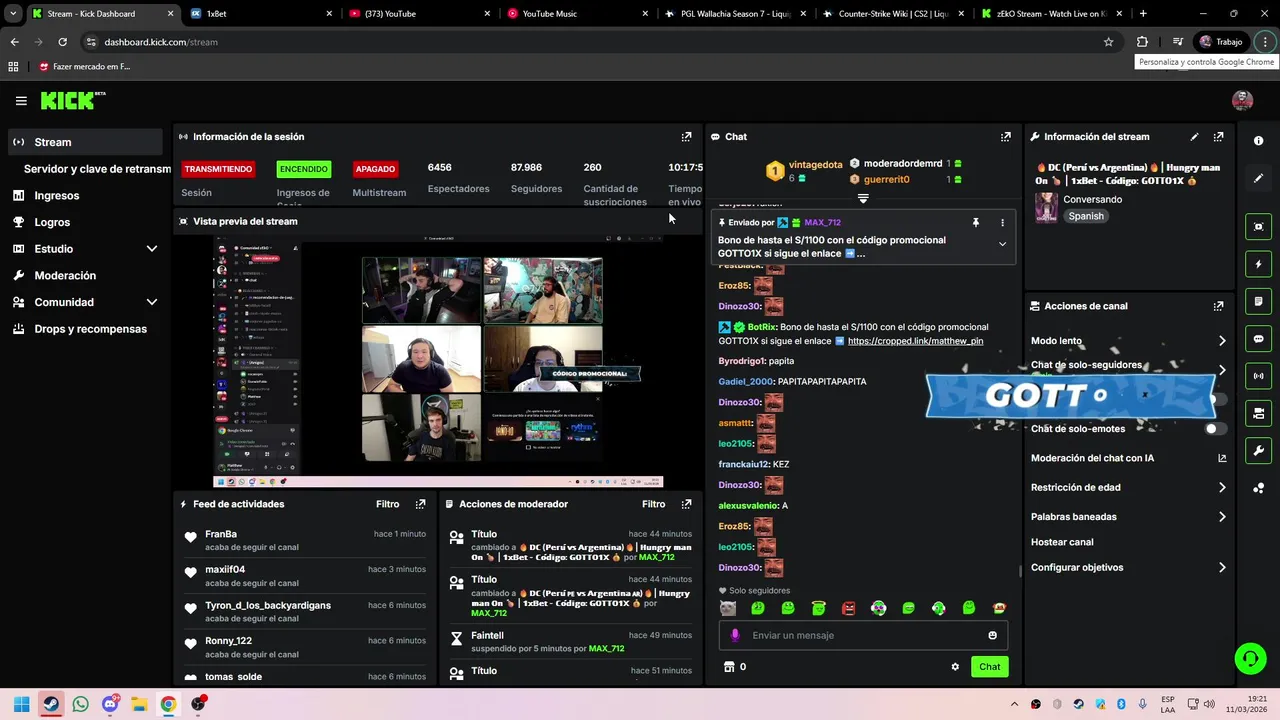
Task: Click the broadcast signal icon in right sidebar
Action: pos(1258,376)
